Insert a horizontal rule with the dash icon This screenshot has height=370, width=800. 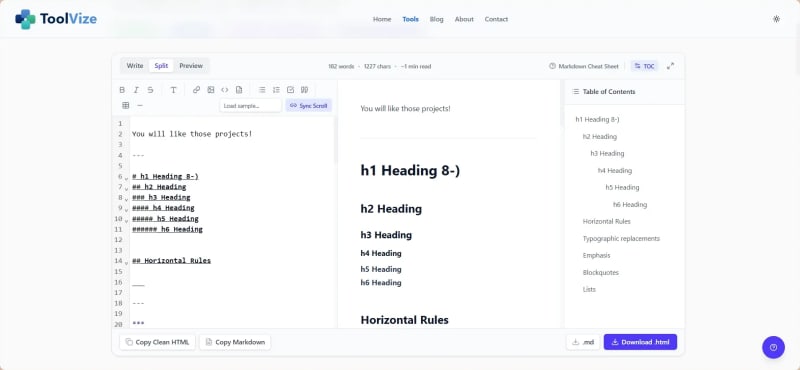pos(140,105)
